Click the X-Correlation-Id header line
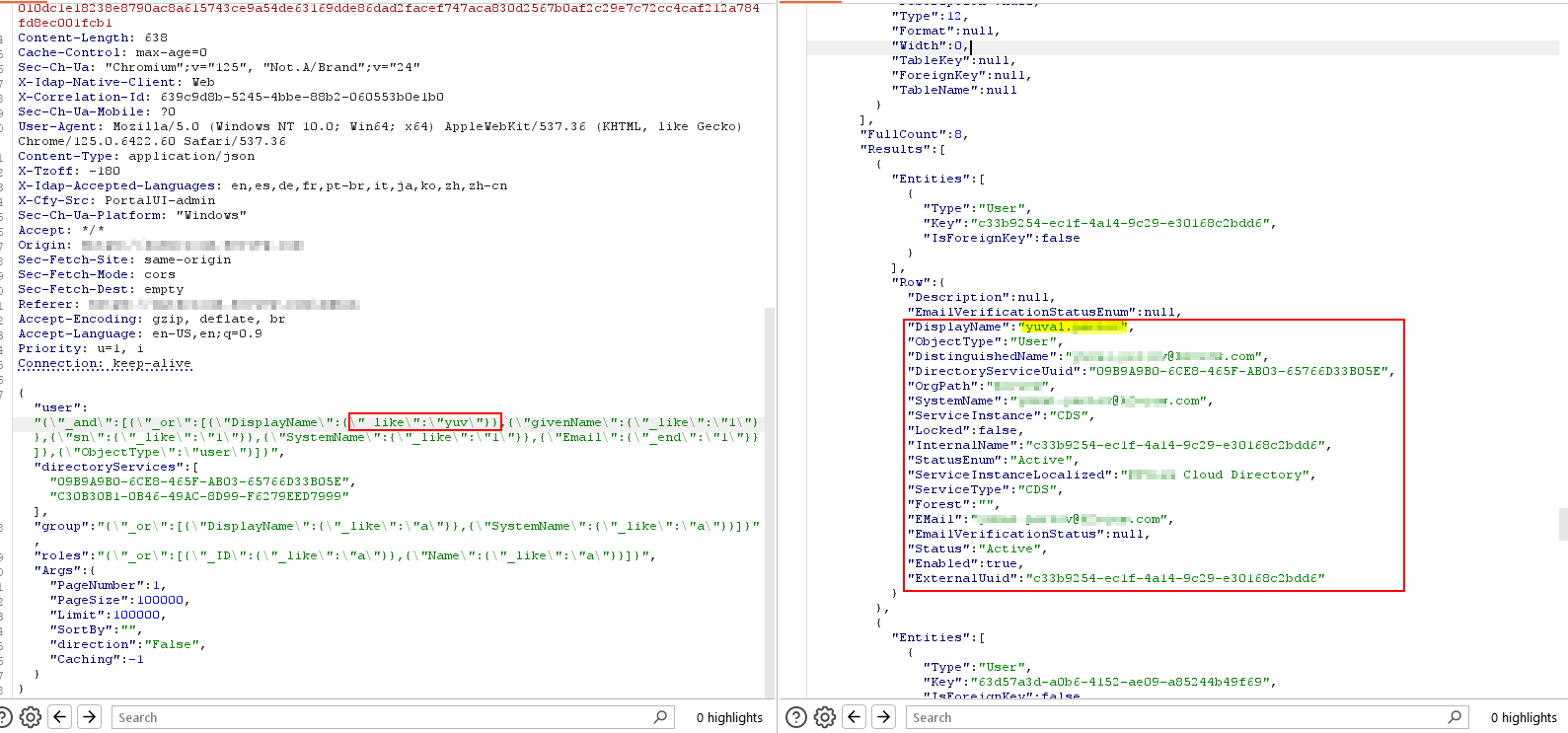Screen dimensions: 1568x733 click(x=231, y=97)
